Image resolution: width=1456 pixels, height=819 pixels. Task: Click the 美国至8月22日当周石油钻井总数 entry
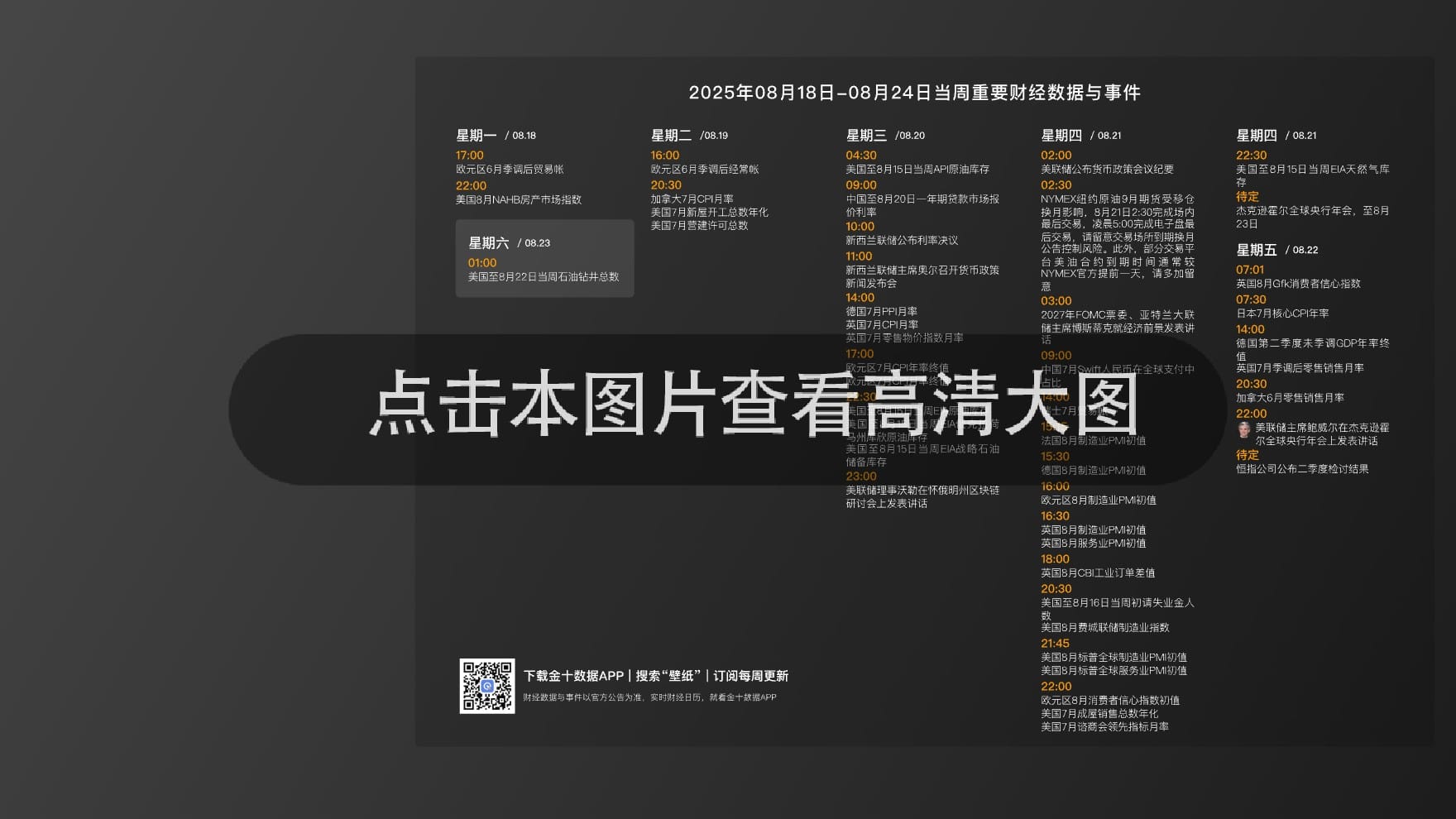[x=544, y=277]
